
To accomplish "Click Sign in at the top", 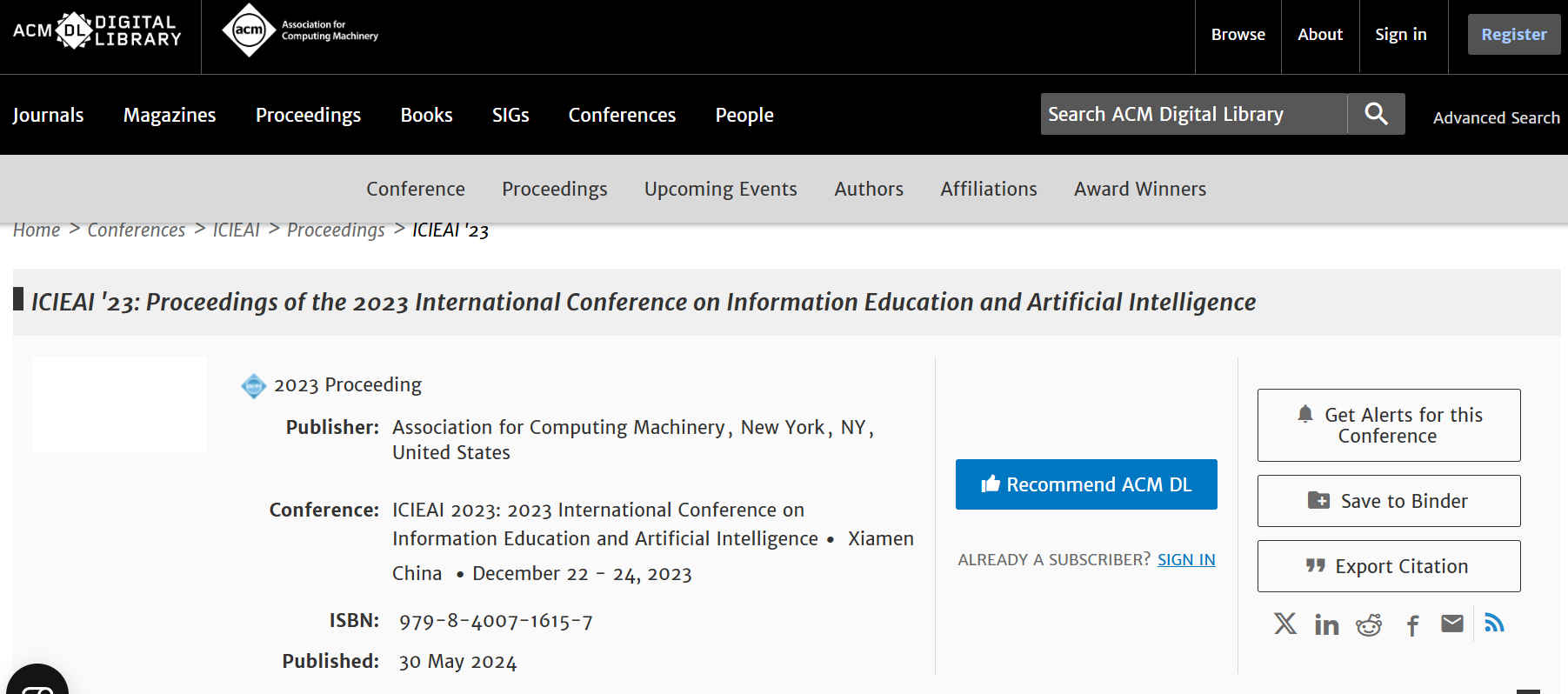I will pos(1401,35).
